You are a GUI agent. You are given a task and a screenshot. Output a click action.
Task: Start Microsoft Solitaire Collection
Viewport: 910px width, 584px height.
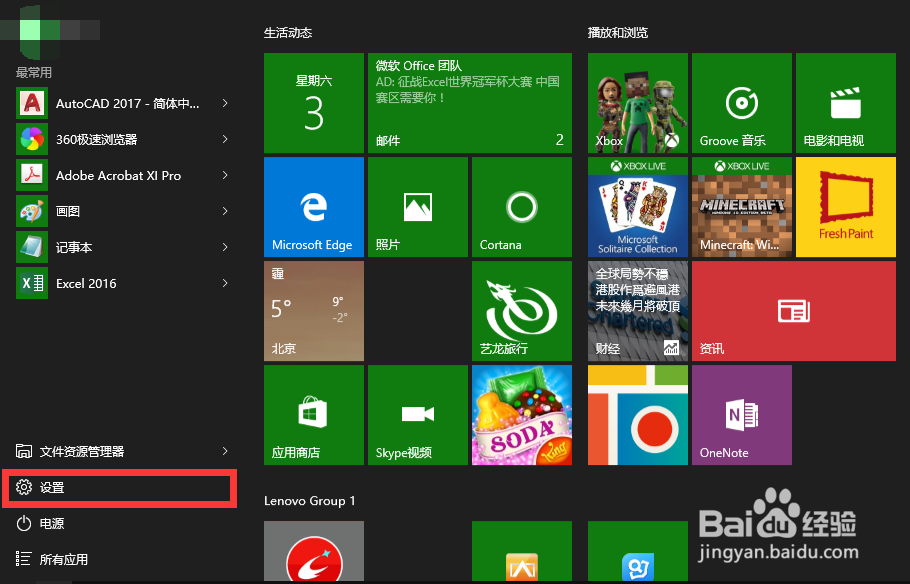tap(637, 207)
